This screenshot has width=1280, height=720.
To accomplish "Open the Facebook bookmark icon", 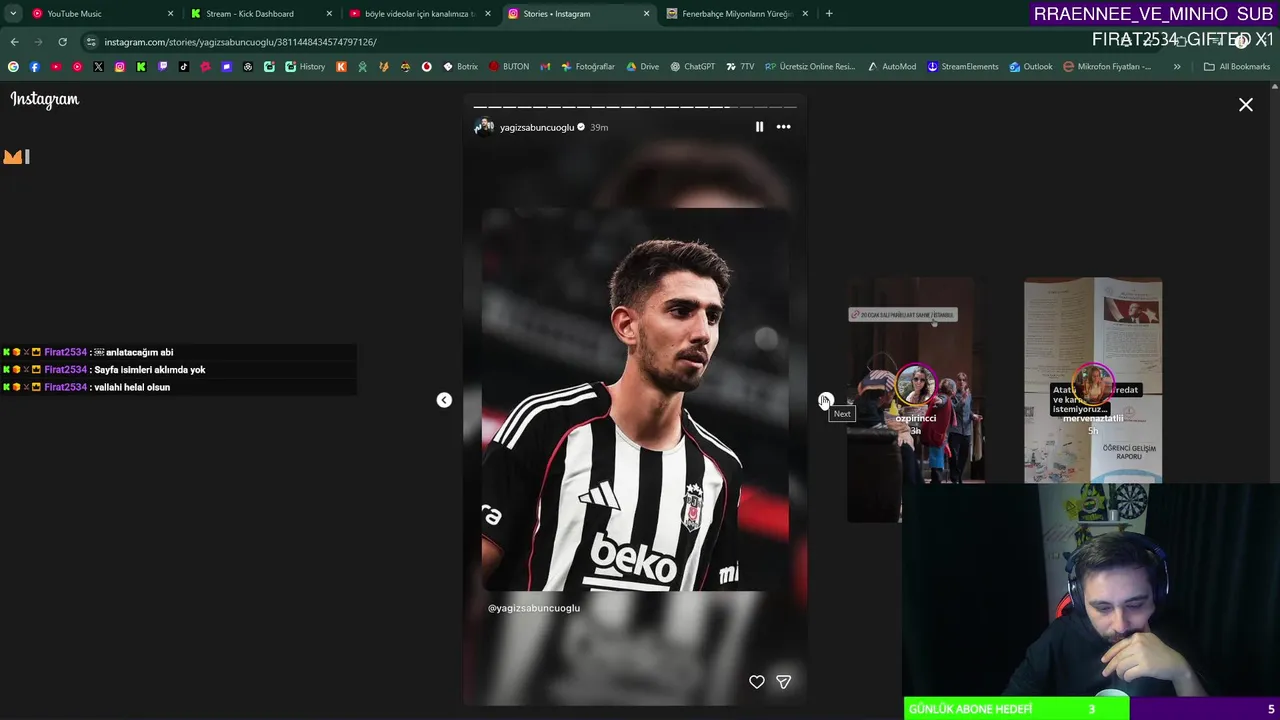I will pos(35,67).
